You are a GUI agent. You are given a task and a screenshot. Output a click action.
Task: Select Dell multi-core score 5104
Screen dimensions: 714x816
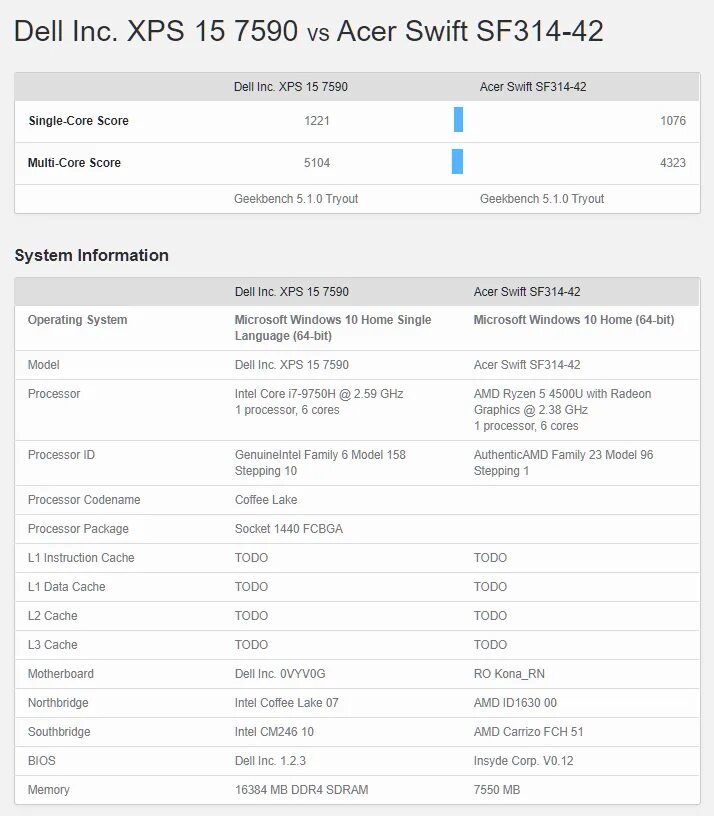pyautogui.click(x=316, y=163)
